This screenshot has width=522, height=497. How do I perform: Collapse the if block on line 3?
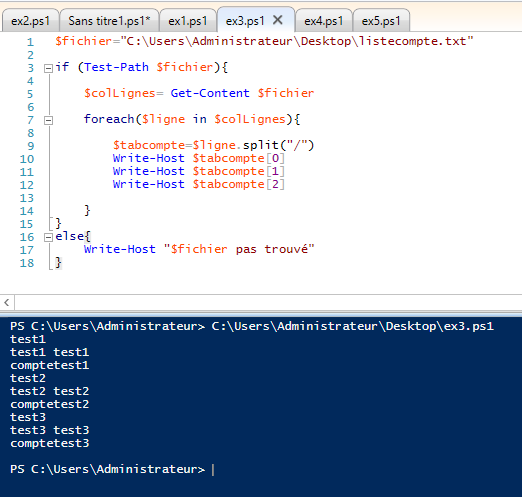coord(49,68)
